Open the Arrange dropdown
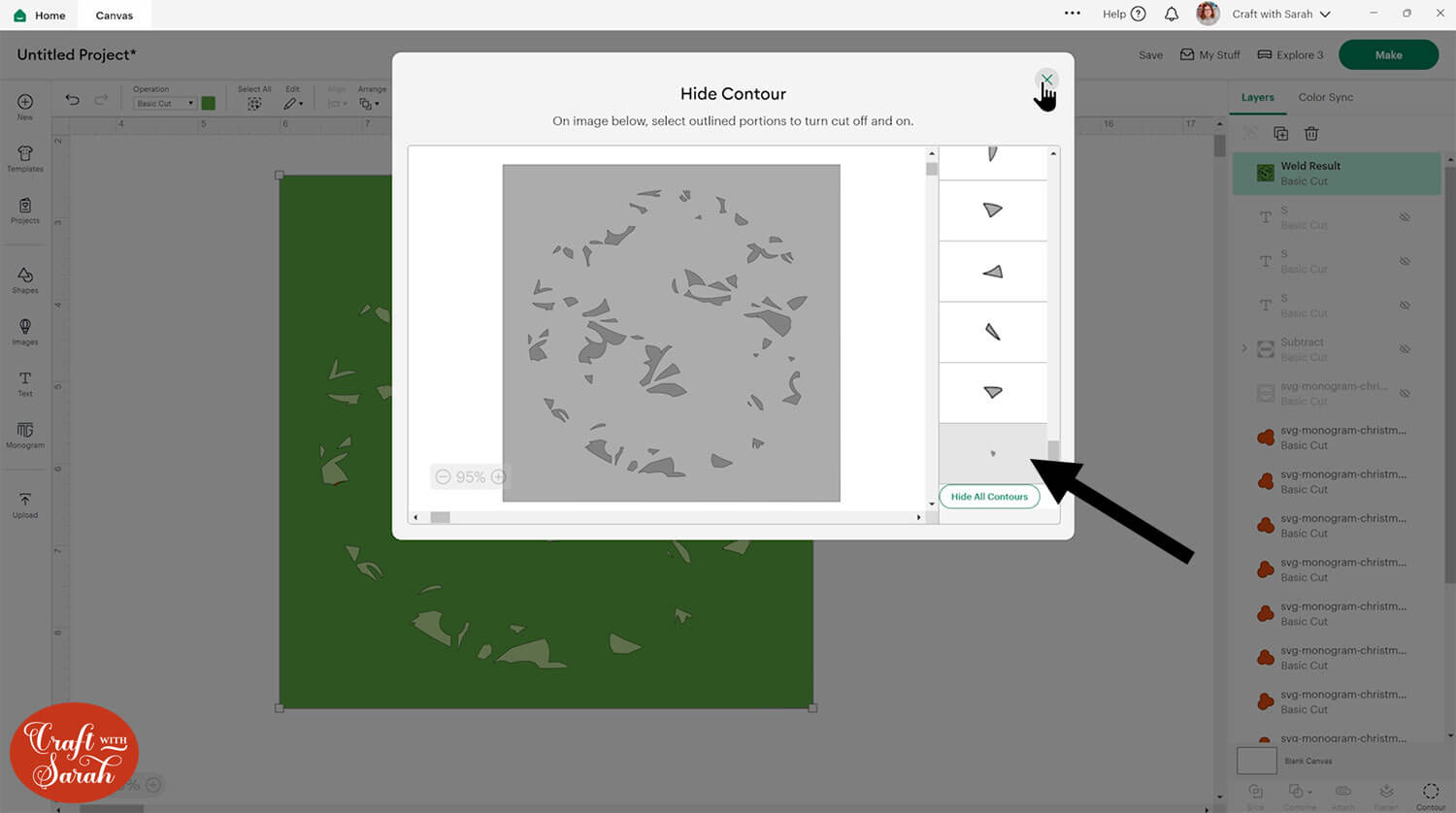The width and height of the screenshot is (1456, 813). (x=369, y=103)
